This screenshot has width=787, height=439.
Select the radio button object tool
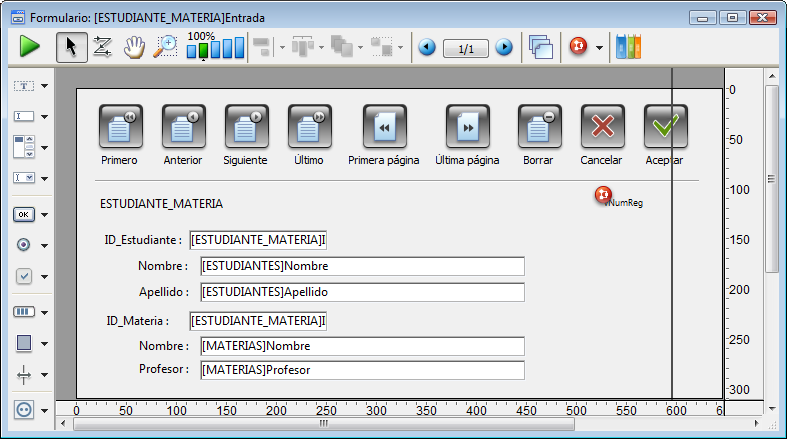pyautogui.click(x=24, y=245)
